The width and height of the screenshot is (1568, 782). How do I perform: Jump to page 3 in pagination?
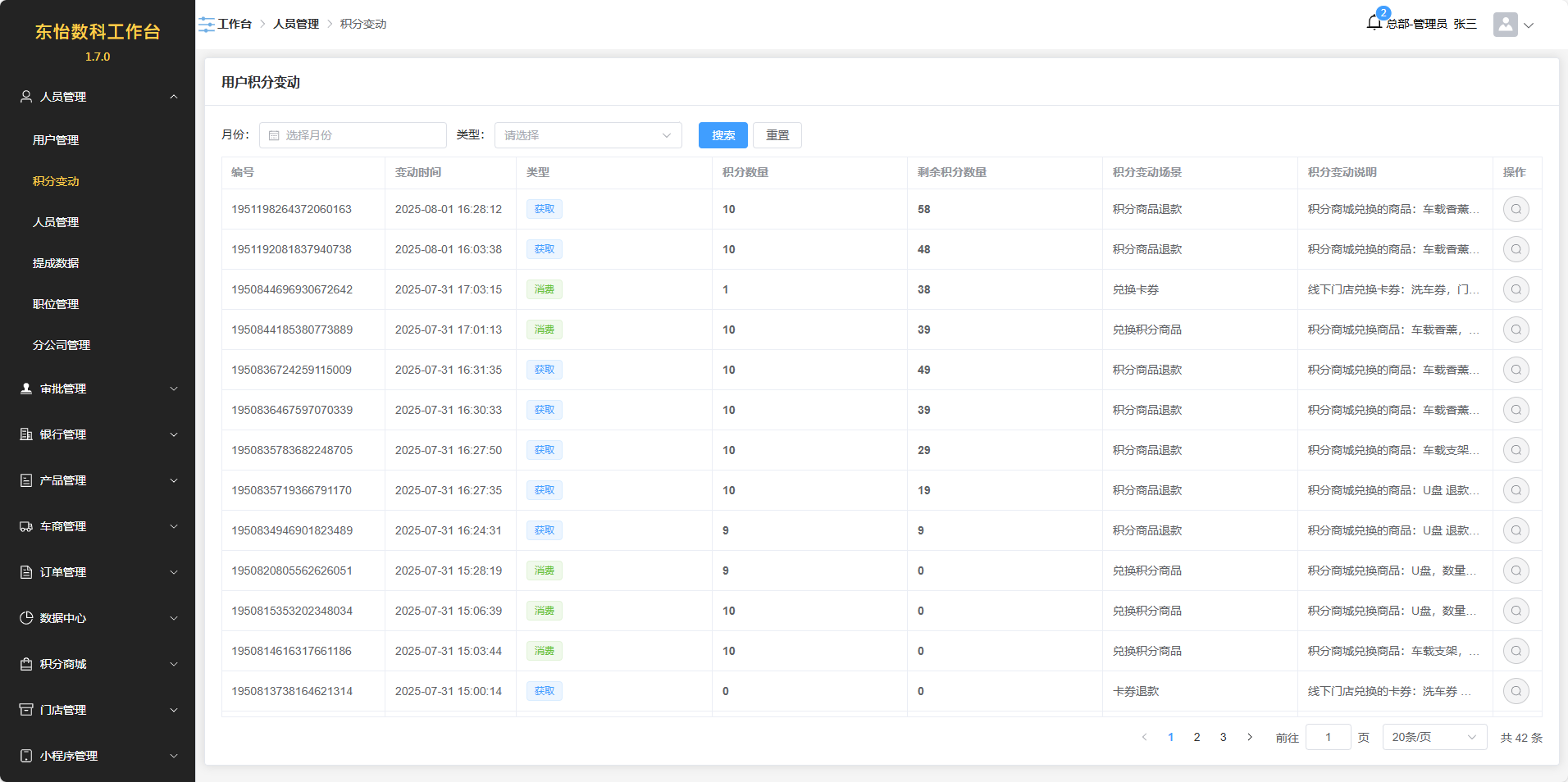coord(1223,737)
